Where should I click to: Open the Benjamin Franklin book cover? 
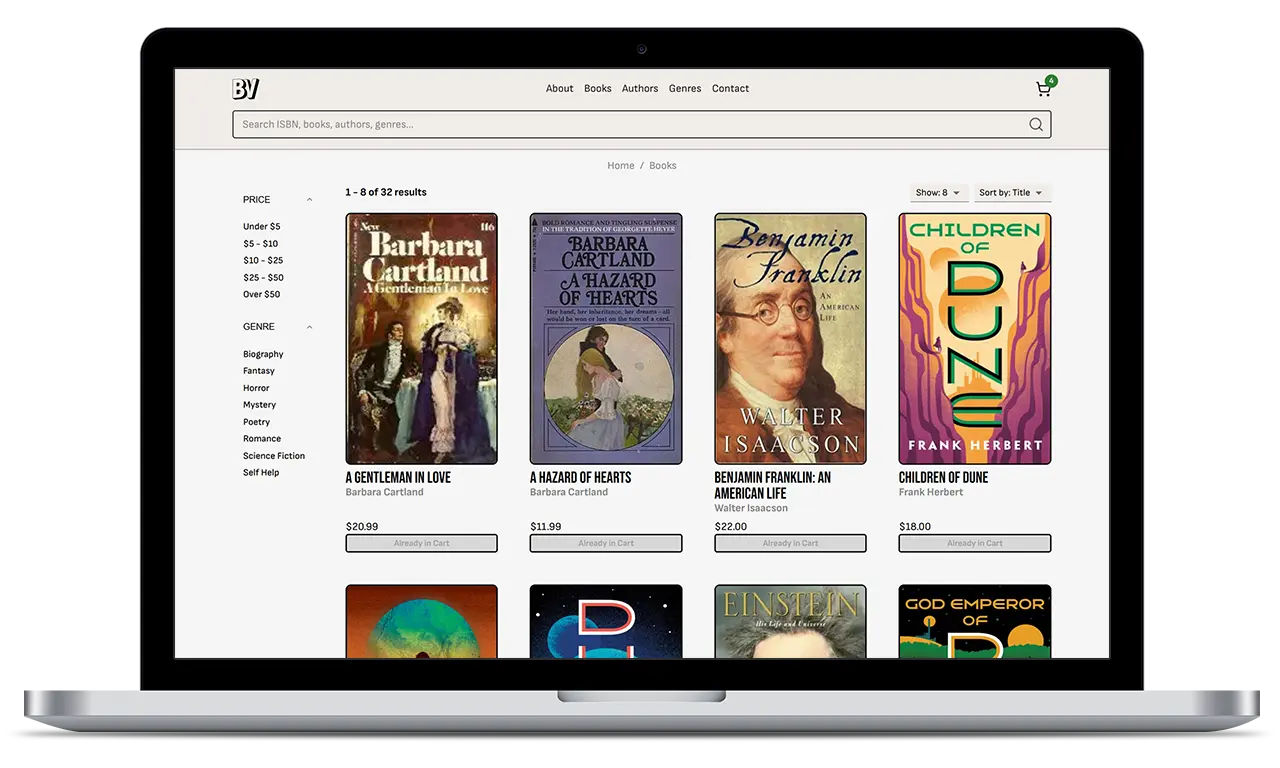click(x=790, y=339)
